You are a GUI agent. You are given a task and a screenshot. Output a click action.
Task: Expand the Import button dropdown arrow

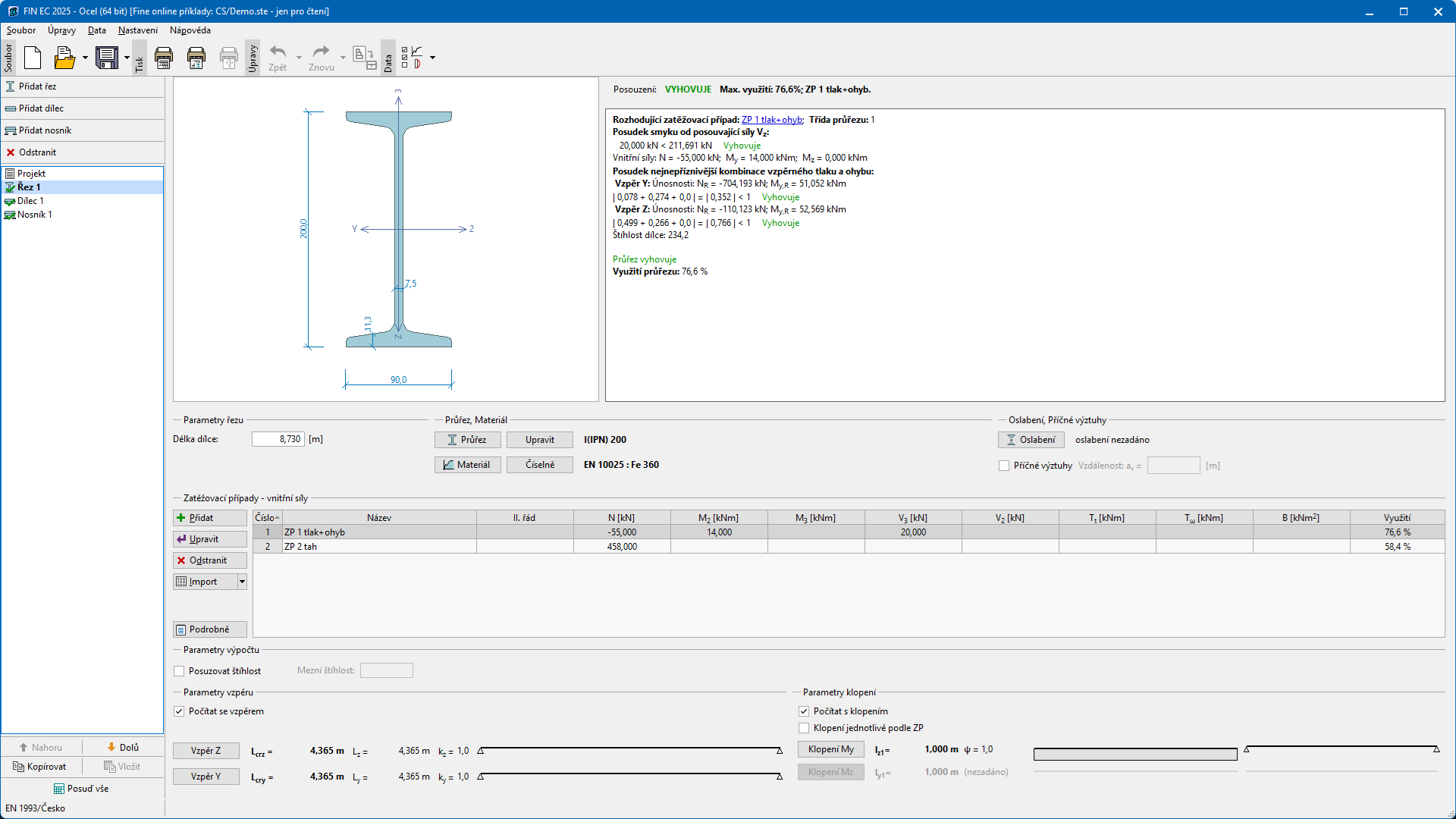[242, 582]
